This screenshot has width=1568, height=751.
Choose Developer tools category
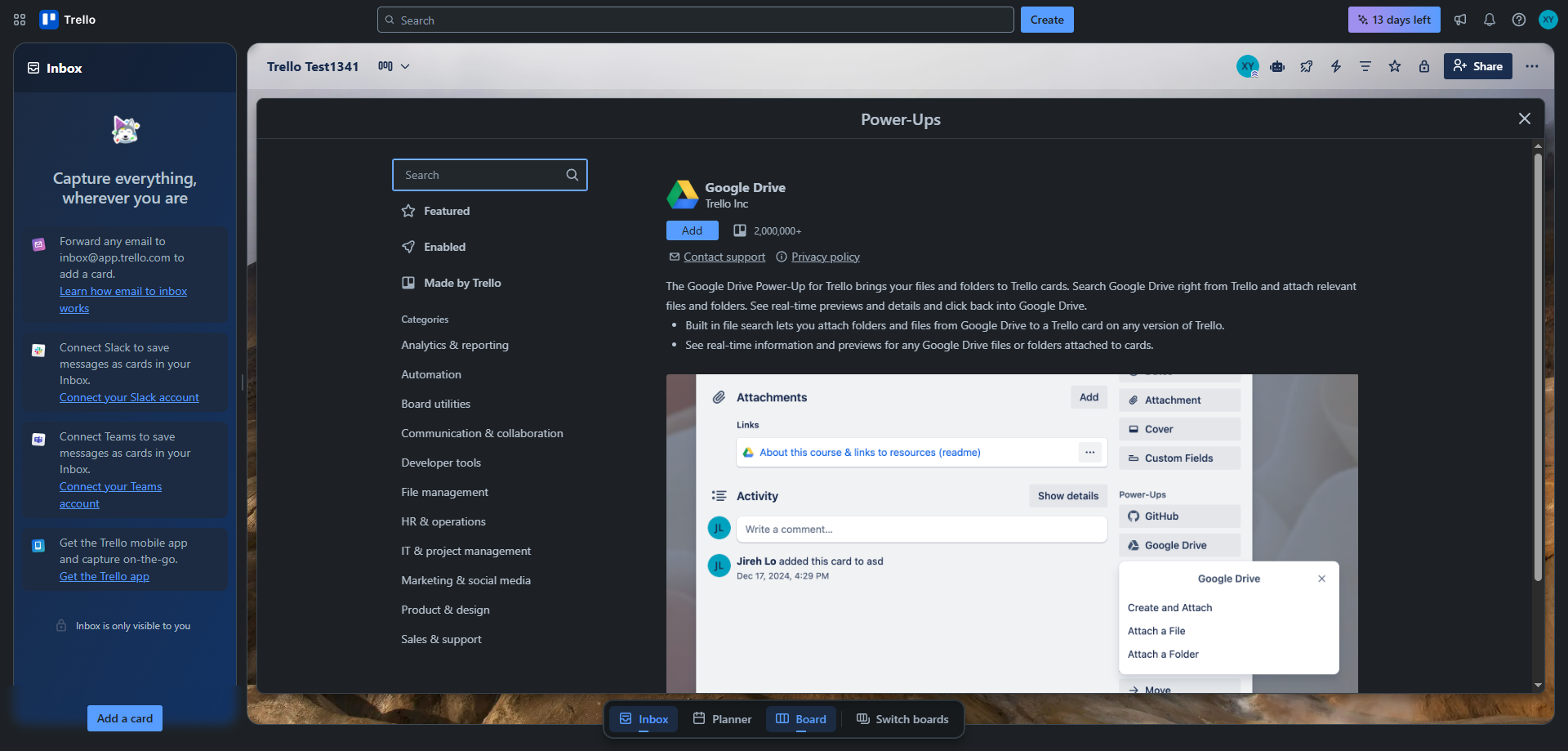[x=441, y=463]
